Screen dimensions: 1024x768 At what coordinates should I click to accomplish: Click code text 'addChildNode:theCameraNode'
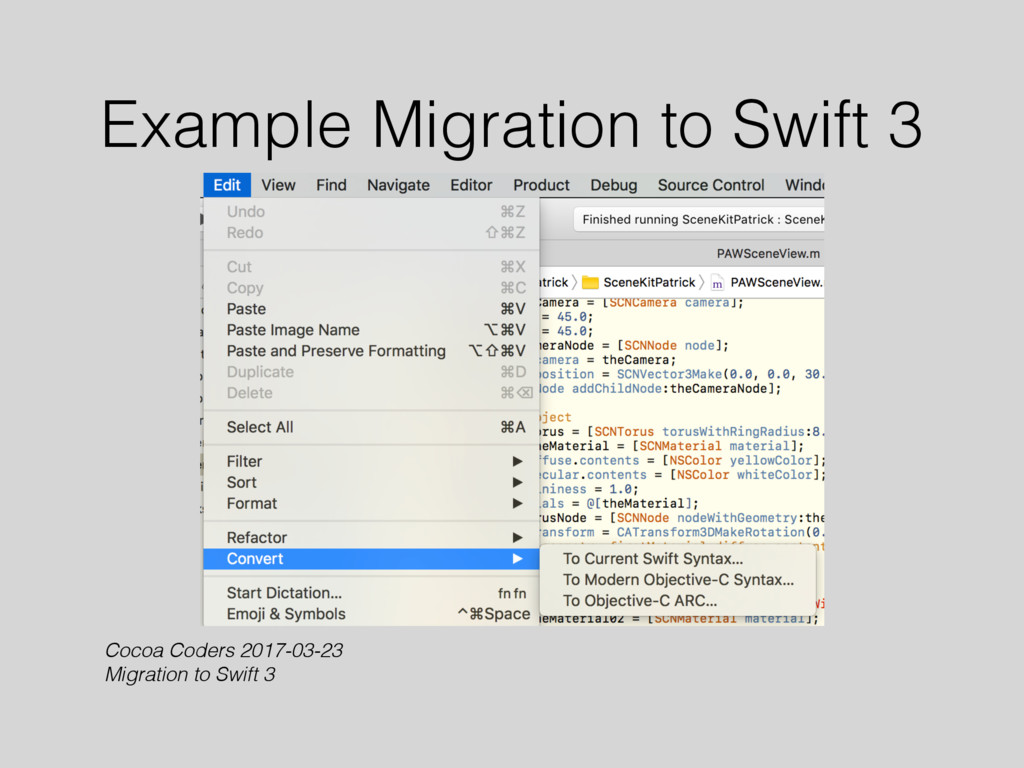click(x=669, y=389)
